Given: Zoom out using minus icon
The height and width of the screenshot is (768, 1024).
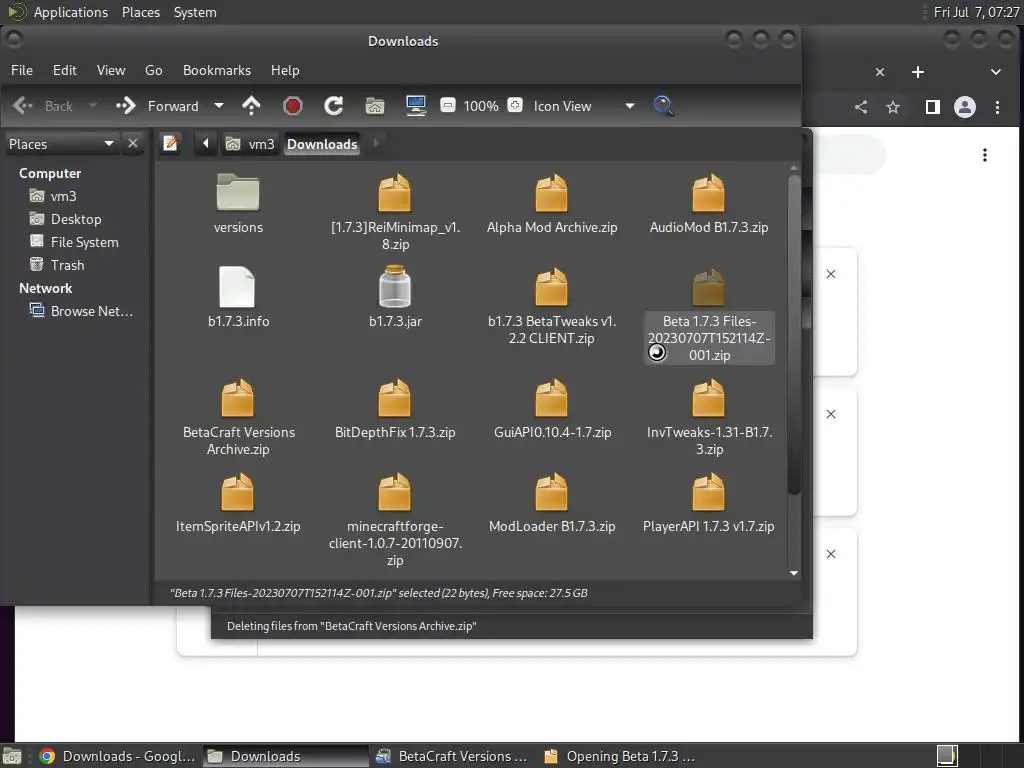Looking at the screenshot, I should pos(448,105).
